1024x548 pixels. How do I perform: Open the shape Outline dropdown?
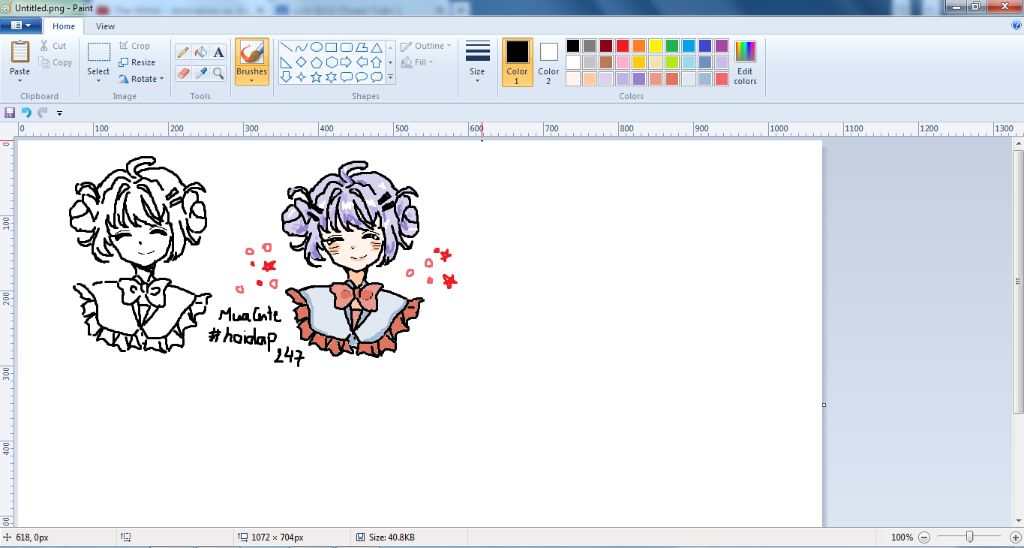[x=426, y=46]
